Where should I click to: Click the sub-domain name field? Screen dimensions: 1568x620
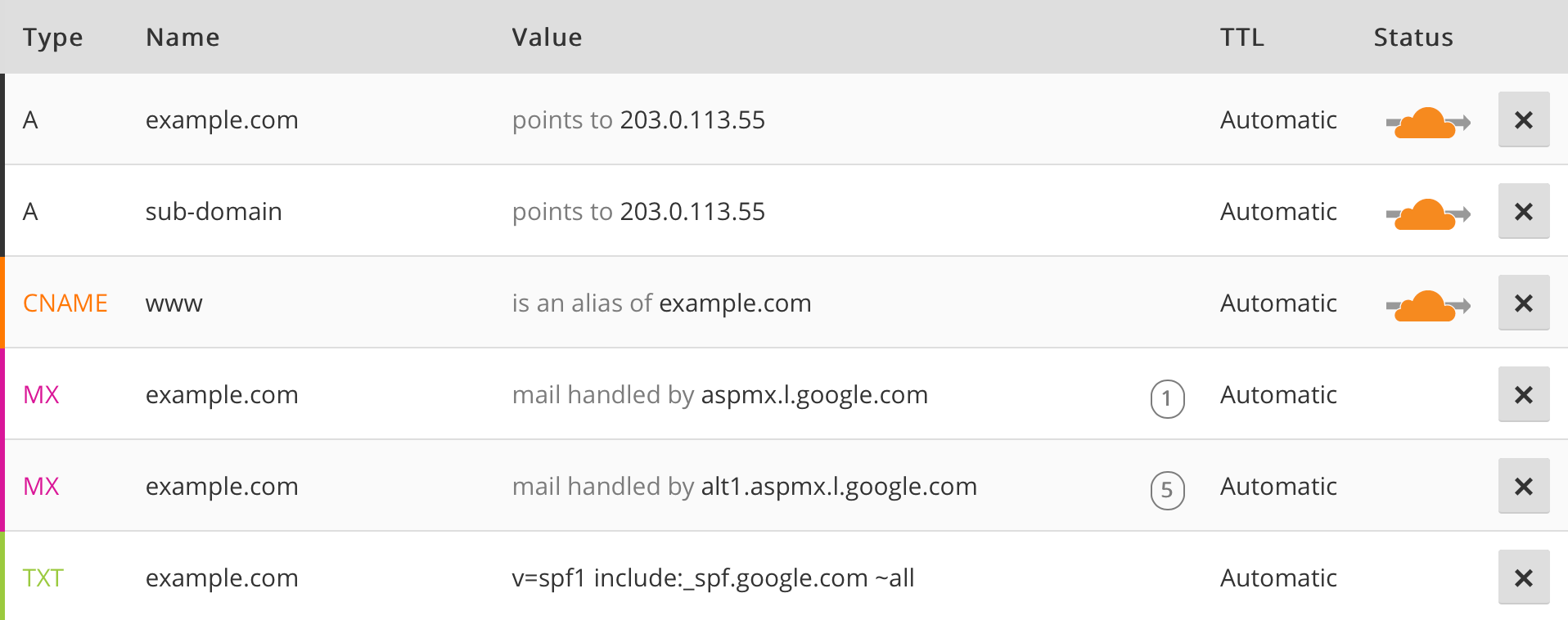tap(214, 211)
